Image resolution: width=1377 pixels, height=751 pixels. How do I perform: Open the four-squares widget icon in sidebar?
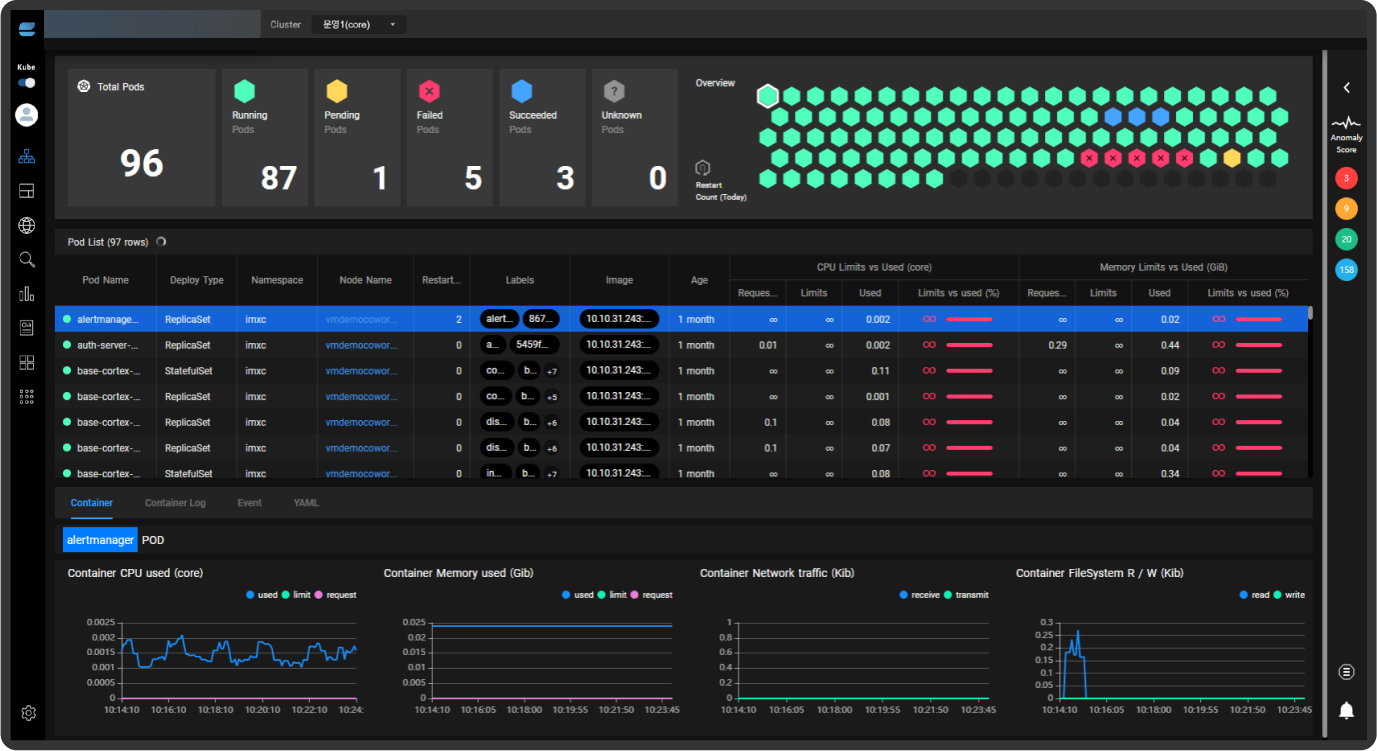tap(27, 362)
